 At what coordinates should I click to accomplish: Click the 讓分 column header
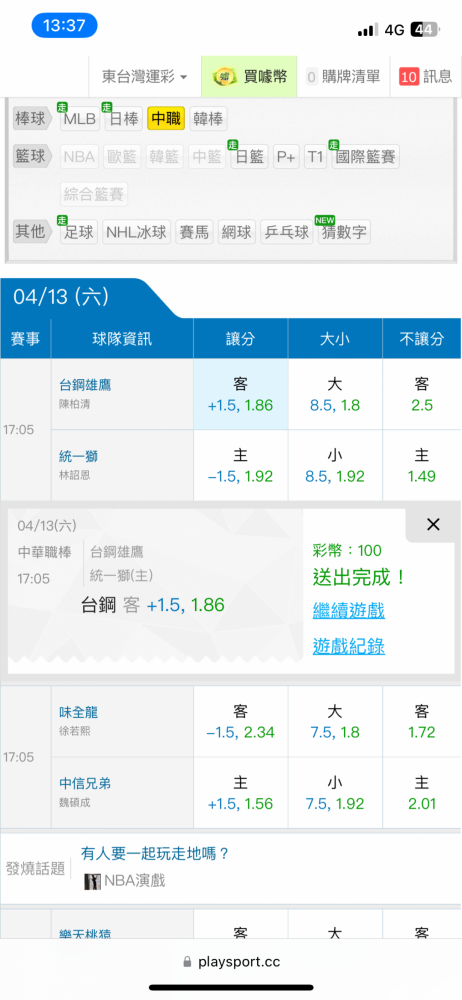point(241,339)
